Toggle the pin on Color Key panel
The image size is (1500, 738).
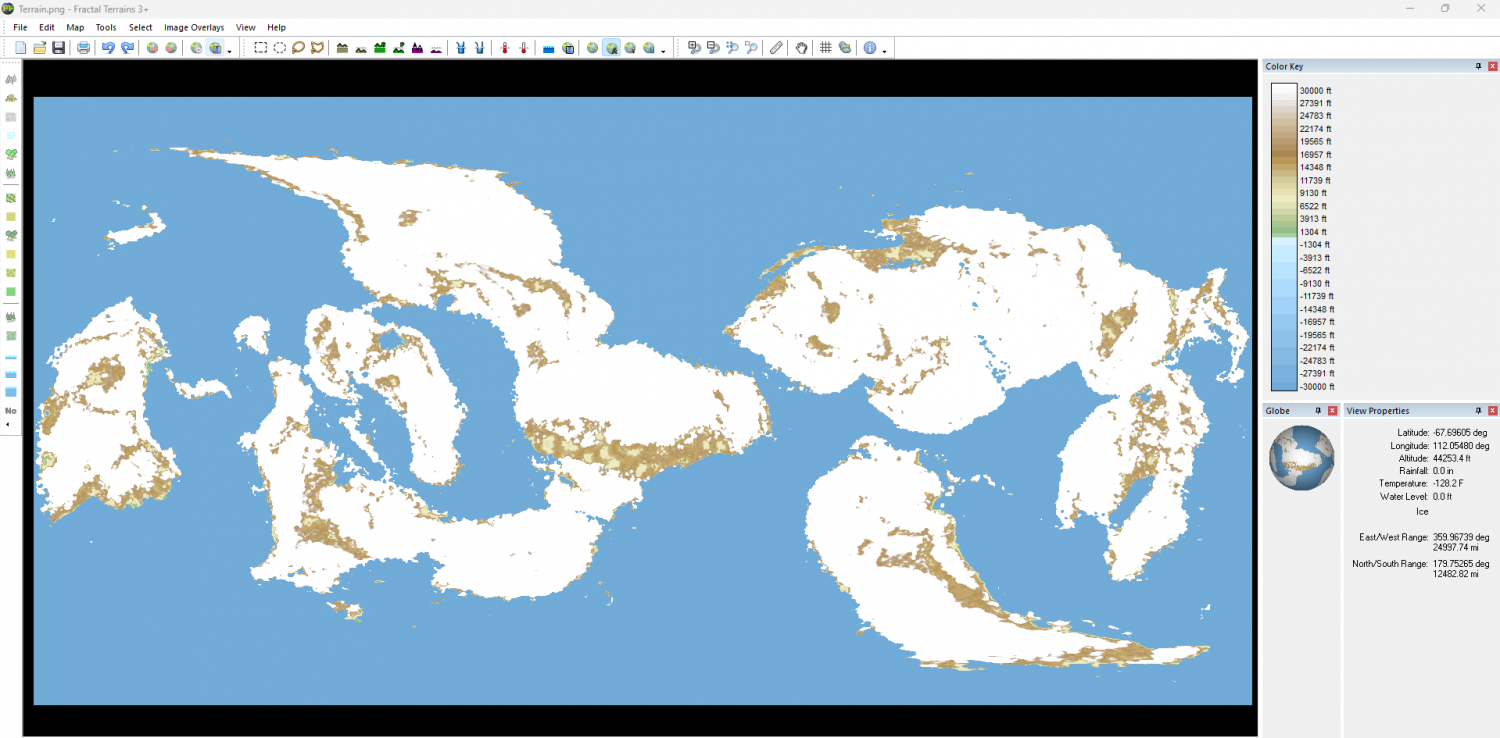point(1478,67)
